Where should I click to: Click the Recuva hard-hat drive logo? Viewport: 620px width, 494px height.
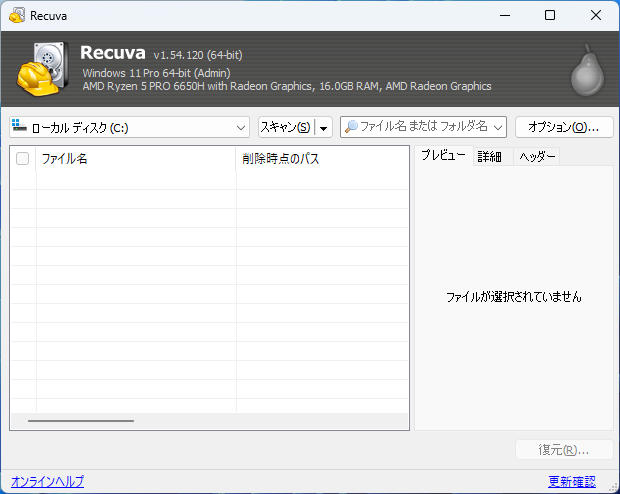tap(42, 69)
